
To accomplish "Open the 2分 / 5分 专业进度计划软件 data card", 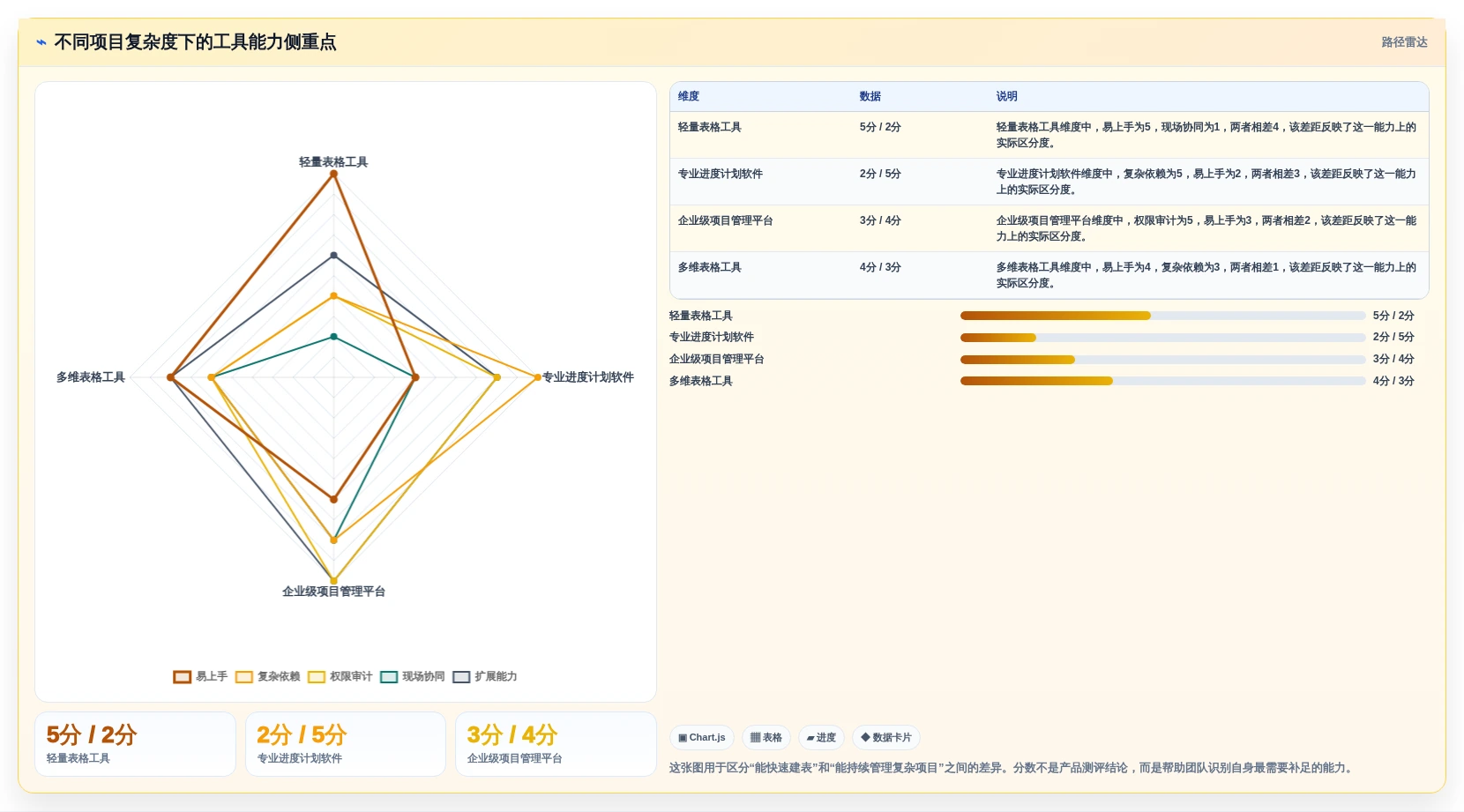I will [346, 744].
